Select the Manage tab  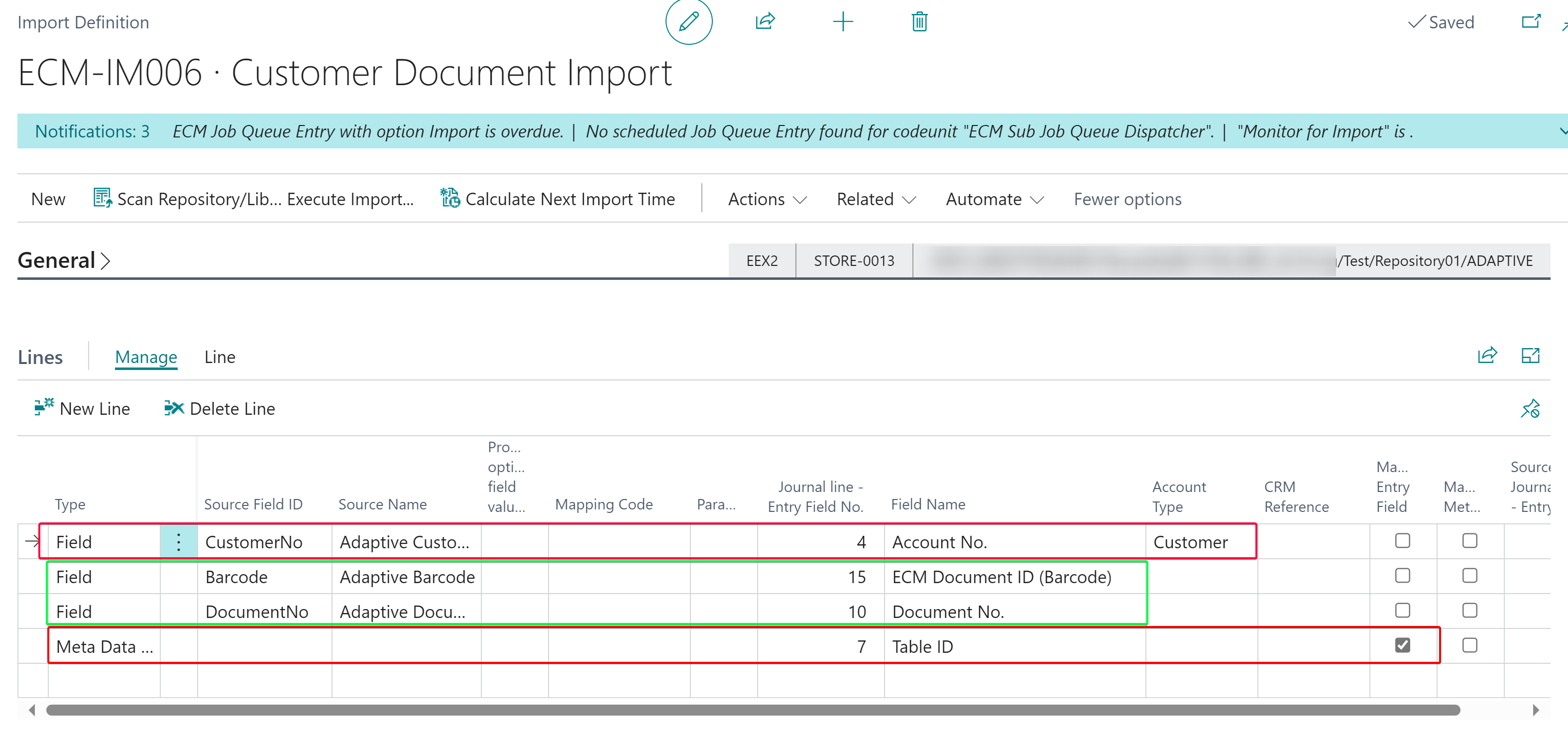[x=146, y=357]
